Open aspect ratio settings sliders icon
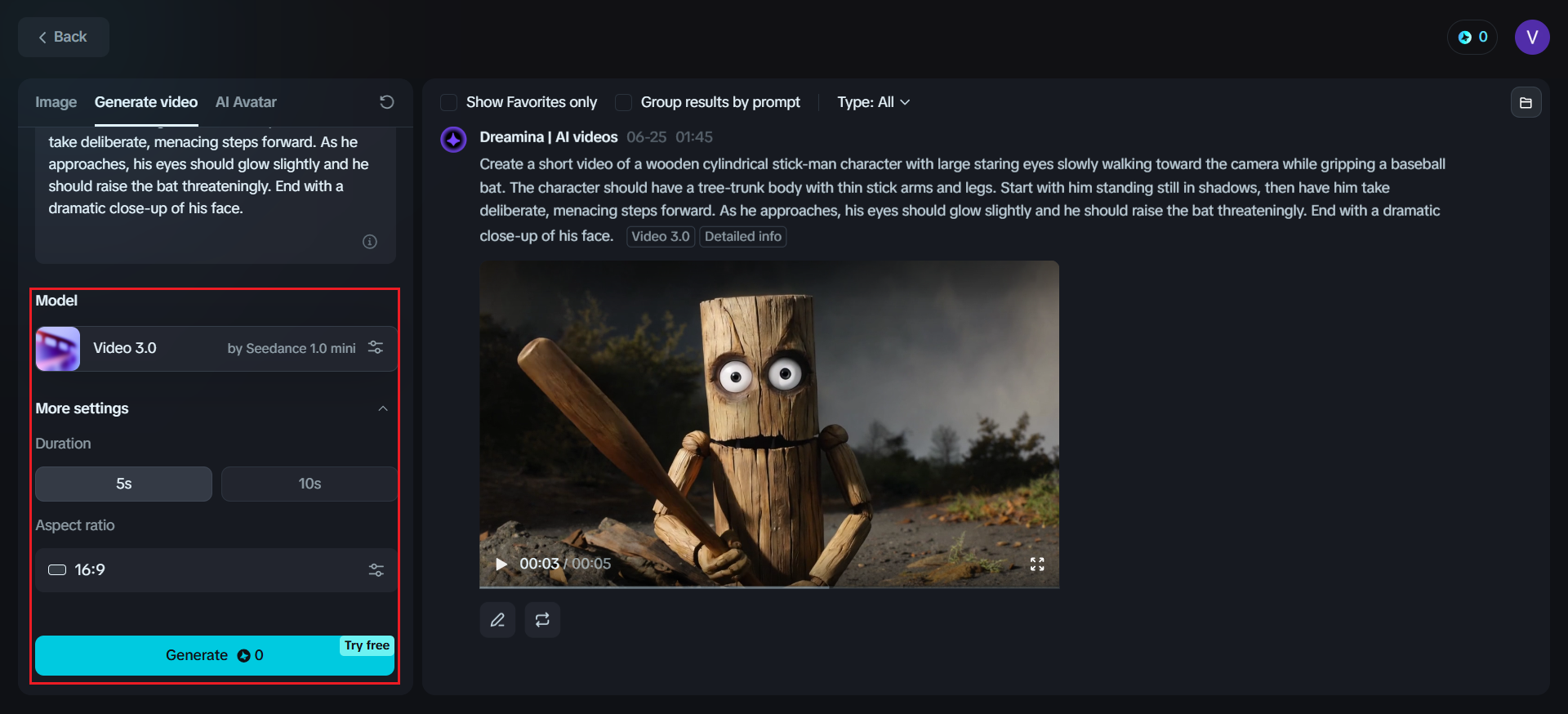This screenshot has width=1568, height=714. (376, 570)
